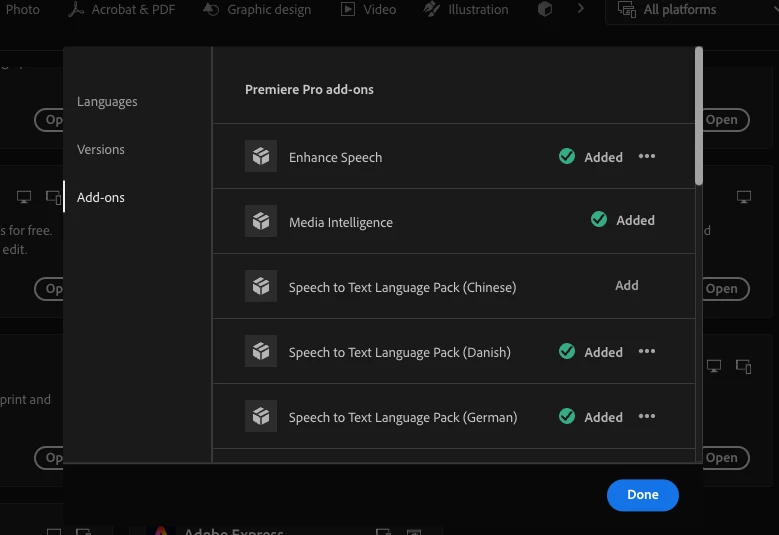Image resolution: width=779 pixels, height=535 pixels.
Task: Switch to the Languages section
Action: tap(107, 101)
